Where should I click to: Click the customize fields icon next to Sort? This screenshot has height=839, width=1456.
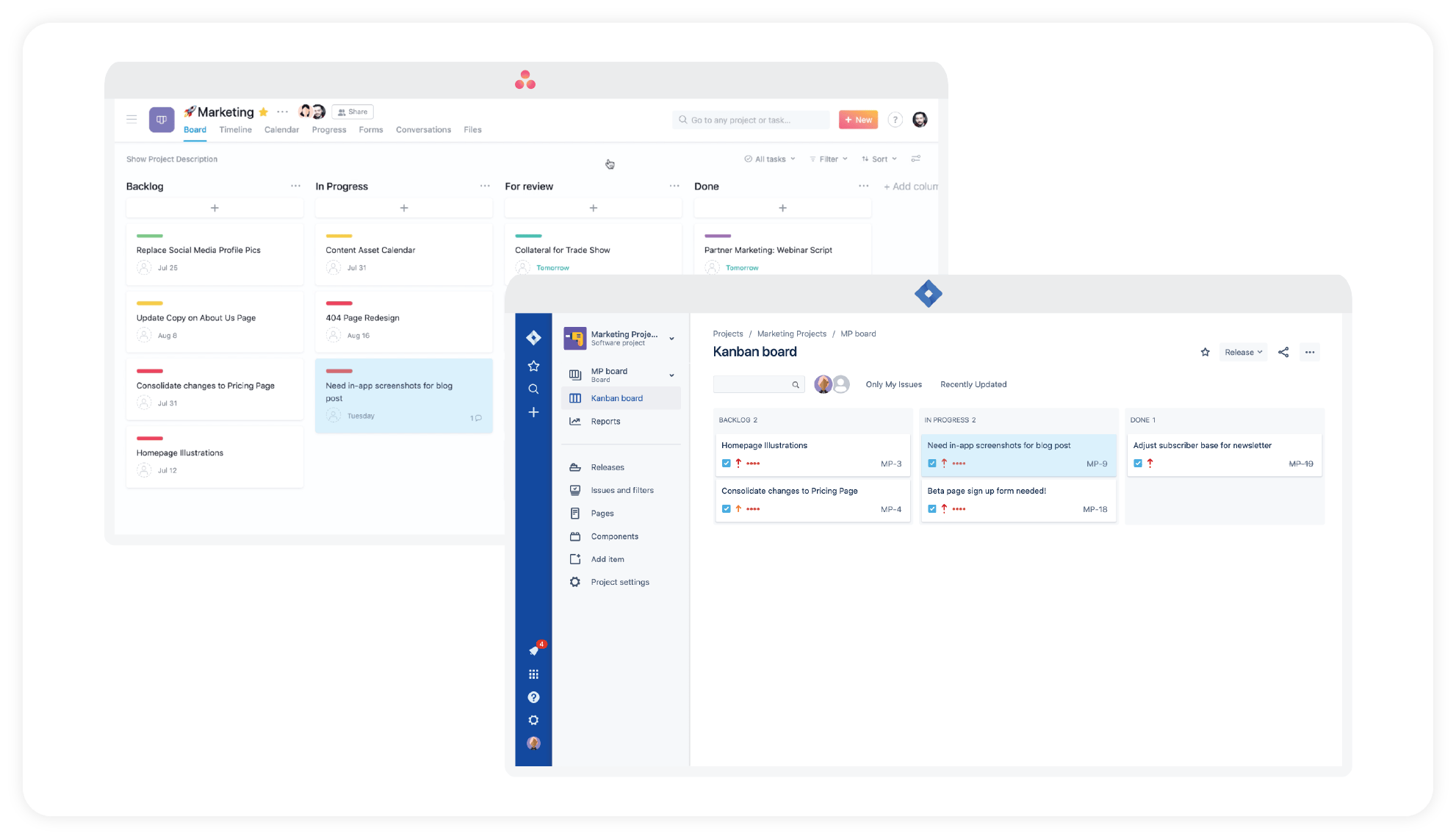tap(915, 159)
